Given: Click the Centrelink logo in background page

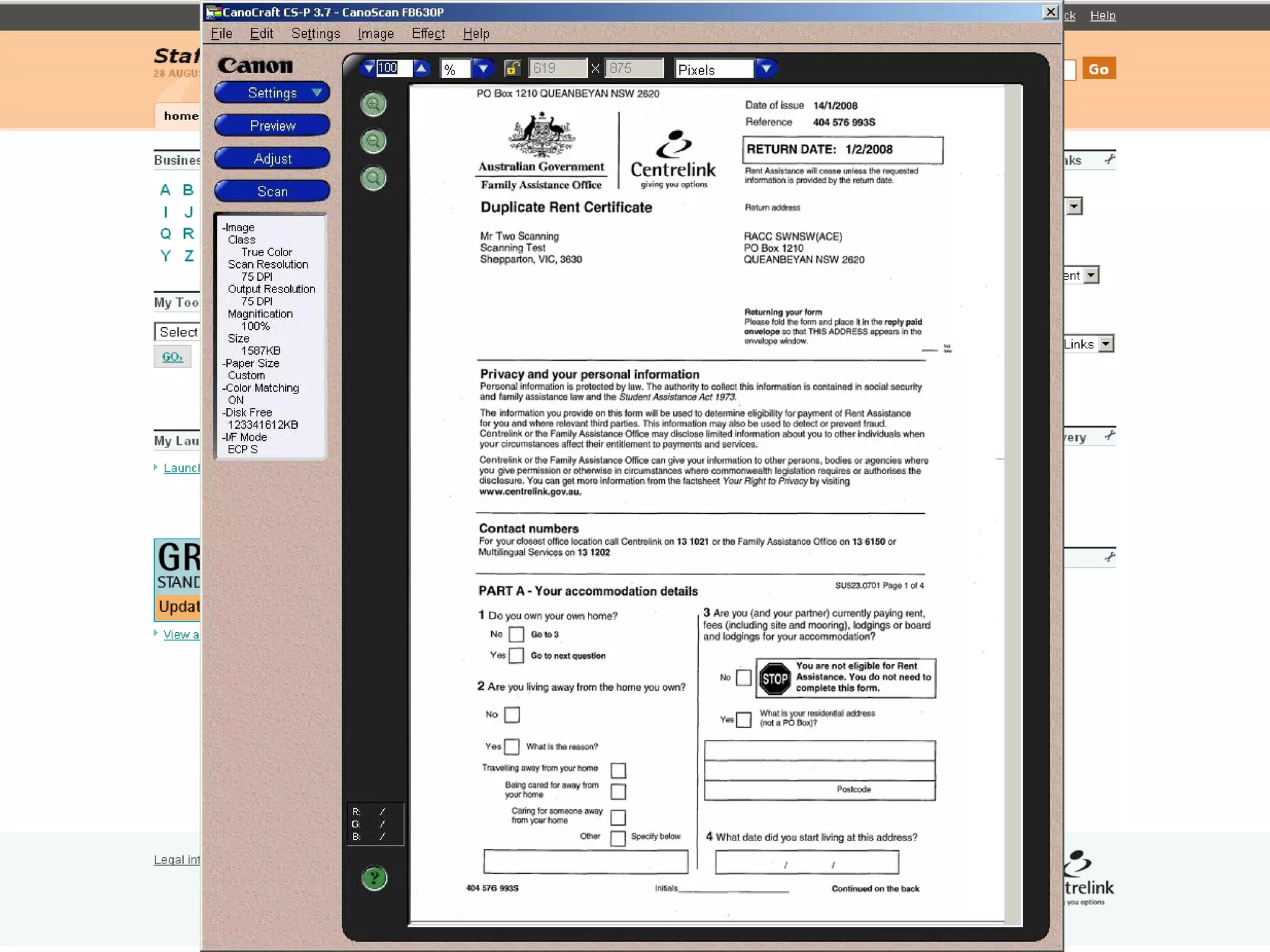Looking at the screenshot, I should coord(1089,878).
